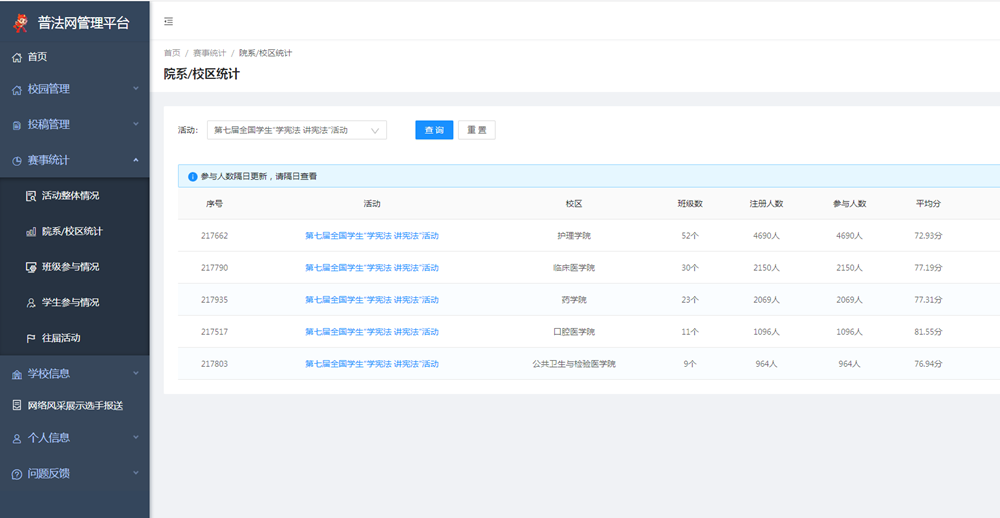
Task: Expand the 校园管理 menu
Action: [x=75, y=89]
